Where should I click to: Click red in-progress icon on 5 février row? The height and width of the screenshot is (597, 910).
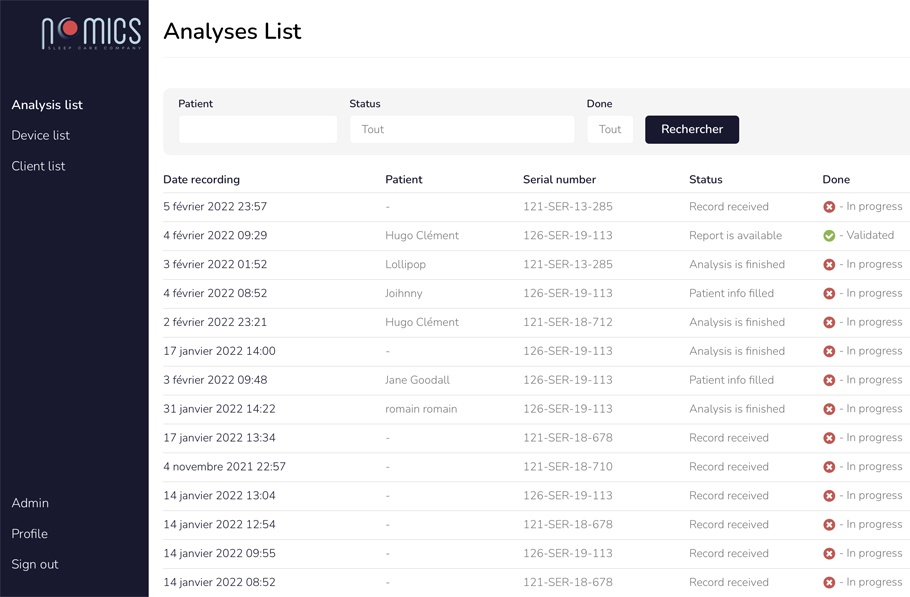coord(829,207)
